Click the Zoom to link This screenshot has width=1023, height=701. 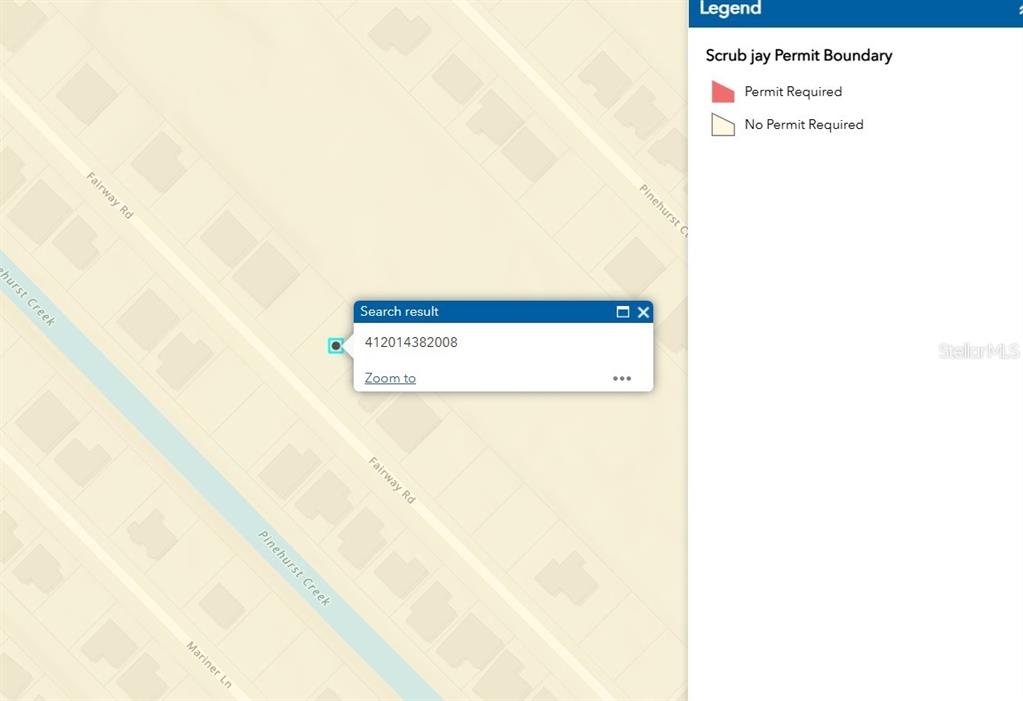[x=390, y=378]
